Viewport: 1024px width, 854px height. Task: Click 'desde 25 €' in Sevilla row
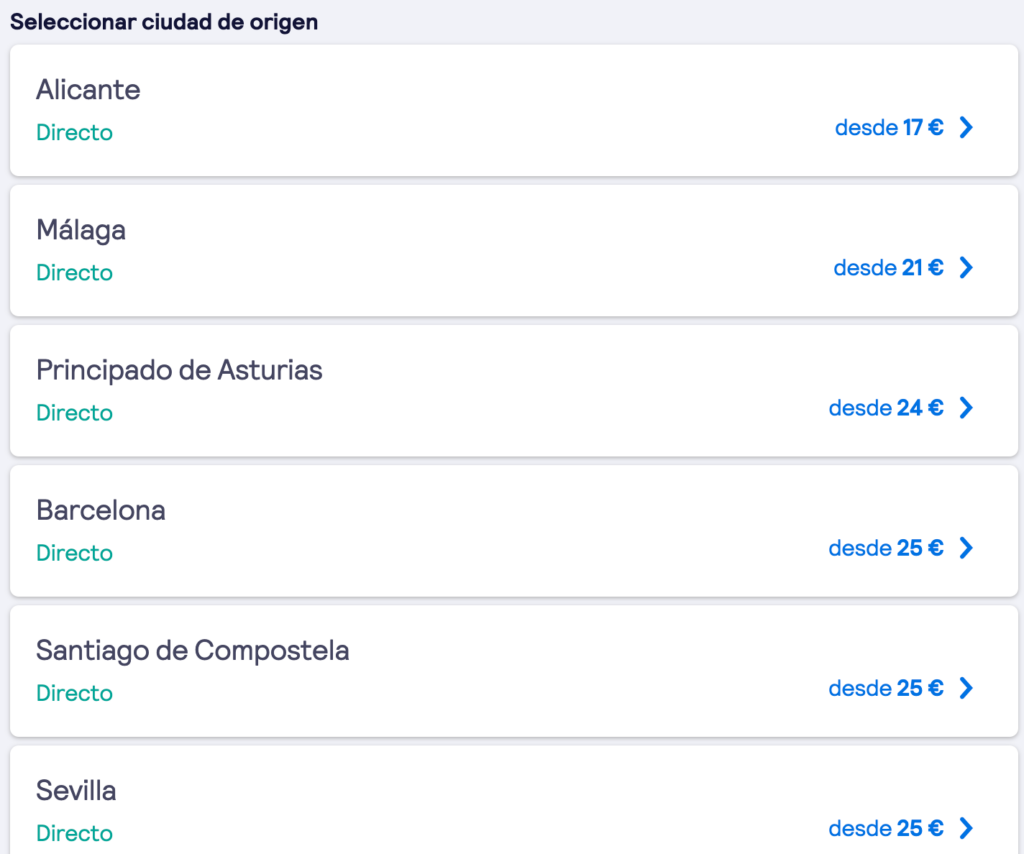(886, 828)
